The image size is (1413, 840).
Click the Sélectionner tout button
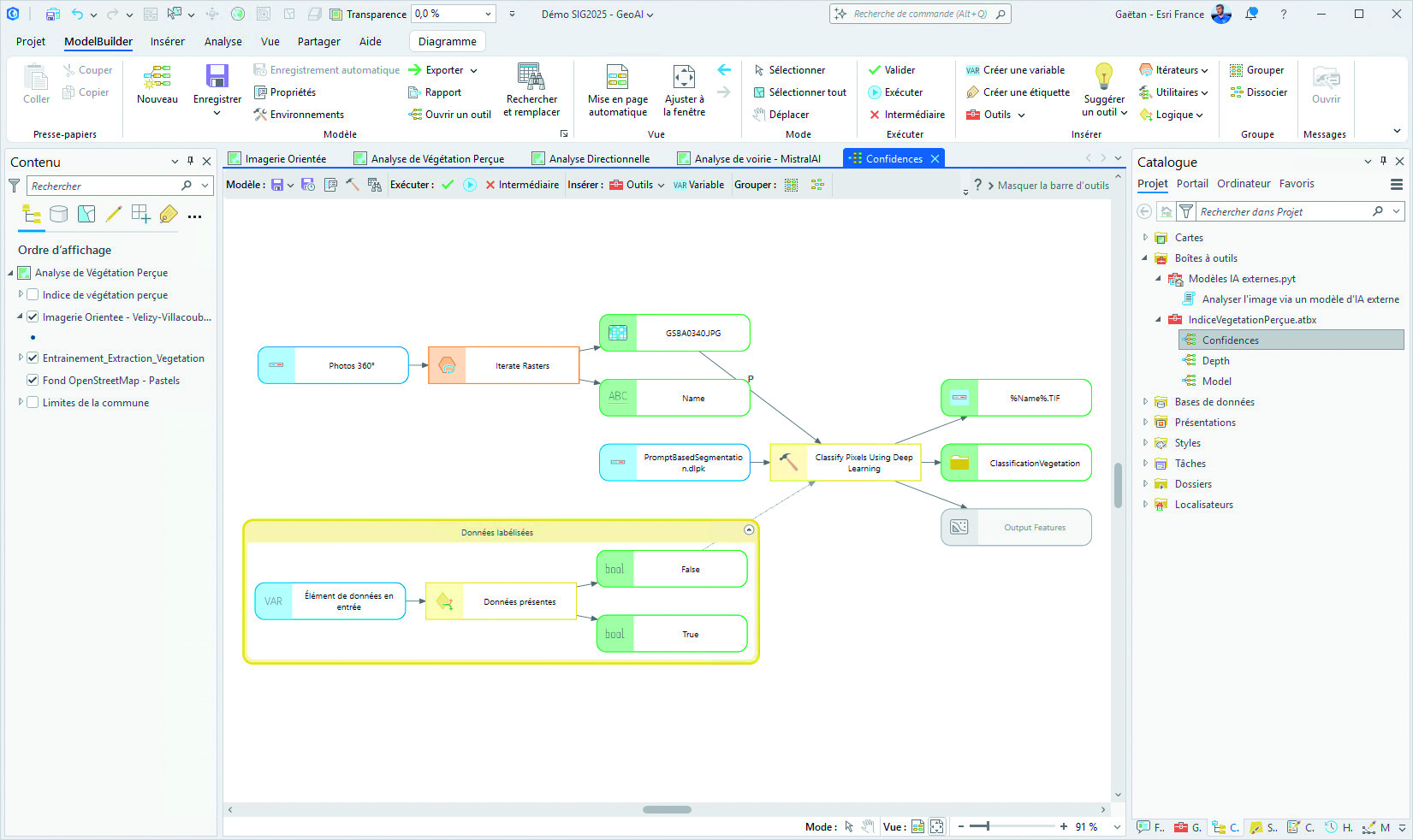799,92
